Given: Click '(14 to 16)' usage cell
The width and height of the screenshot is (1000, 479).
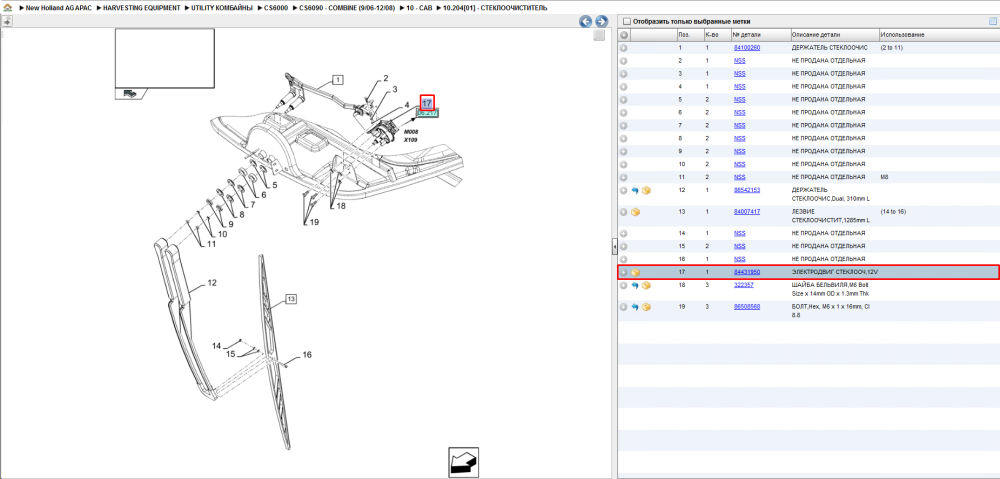Looking at the screenshot, I should (893, 212).
